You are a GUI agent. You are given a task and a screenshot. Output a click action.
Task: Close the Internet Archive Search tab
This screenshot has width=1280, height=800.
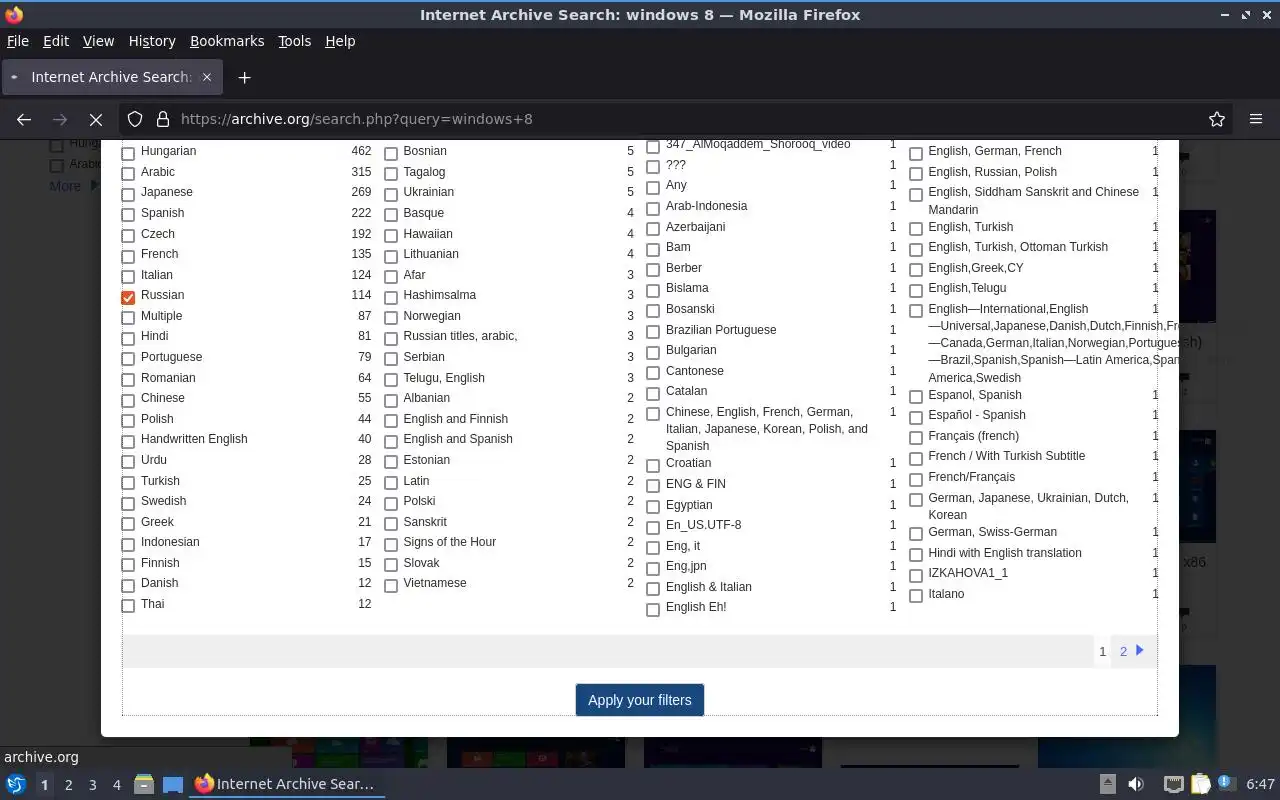tap(207, 77)
